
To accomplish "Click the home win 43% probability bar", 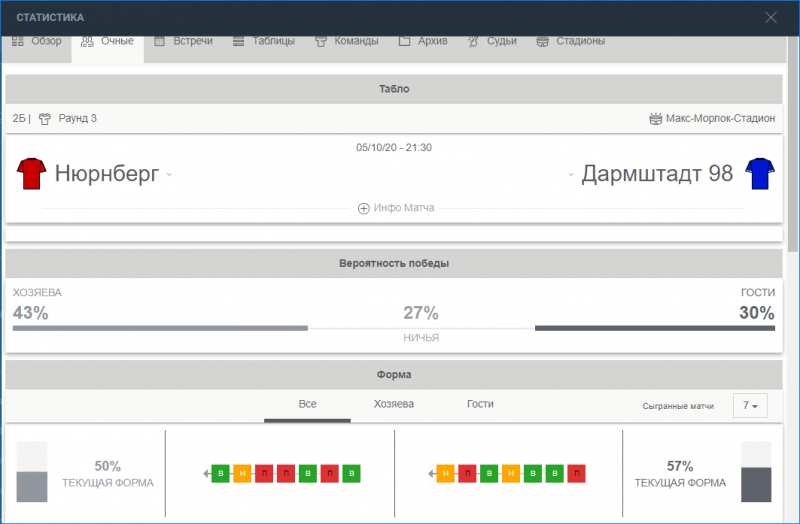I will point(160,329).
